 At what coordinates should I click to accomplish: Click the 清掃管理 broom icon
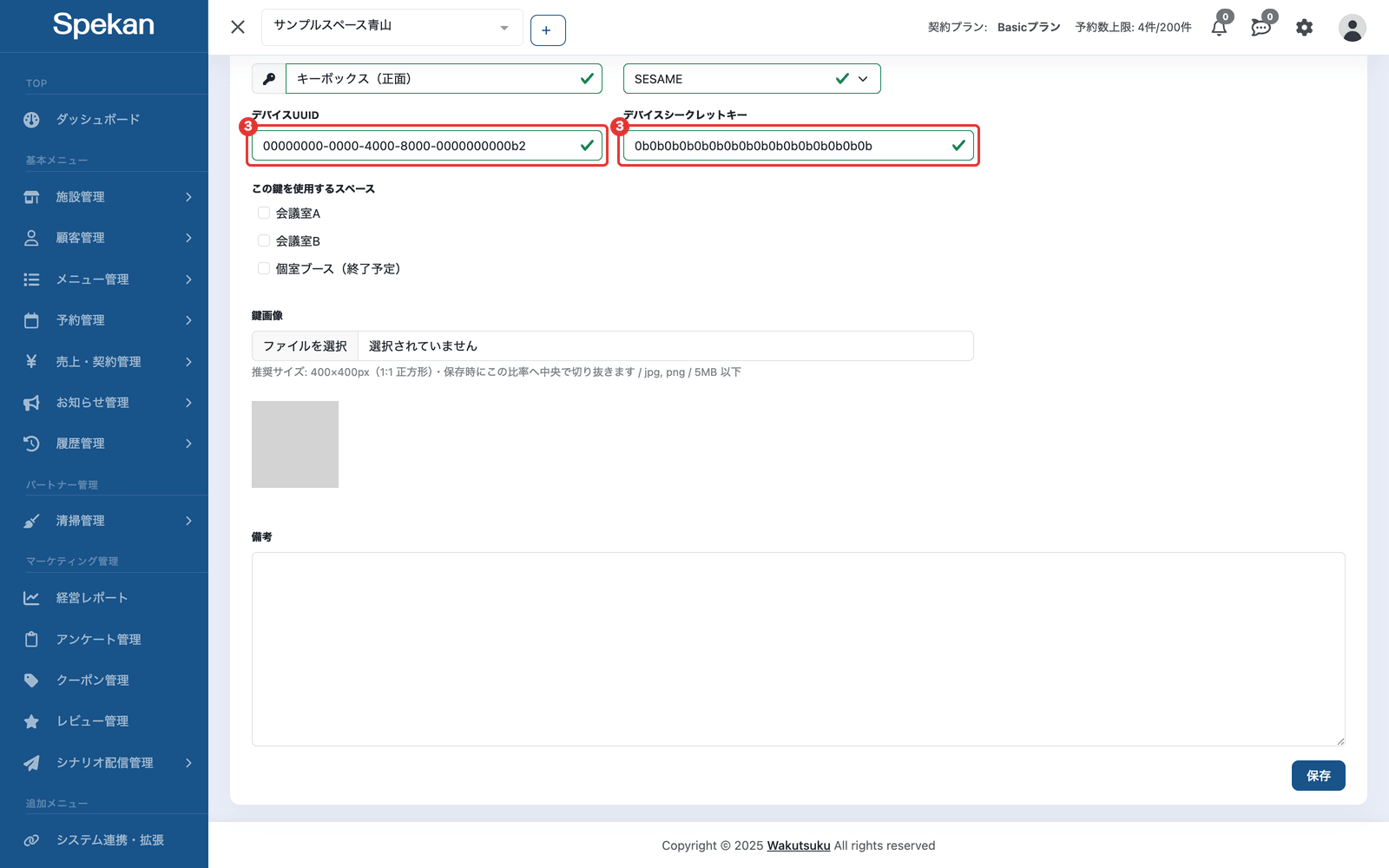click(31, 521)
